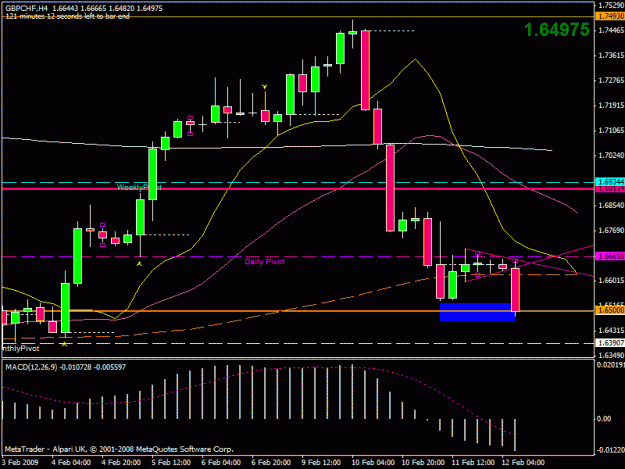This screenshot has width=625, height=469.
Task: Select the tall red candle at the chart peak
Action: tap(365, 70)
